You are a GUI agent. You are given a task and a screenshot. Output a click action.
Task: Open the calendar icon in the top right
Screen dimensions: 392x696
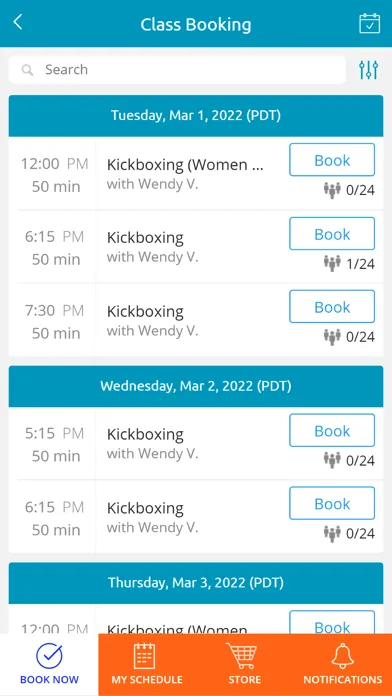(369, 24)
